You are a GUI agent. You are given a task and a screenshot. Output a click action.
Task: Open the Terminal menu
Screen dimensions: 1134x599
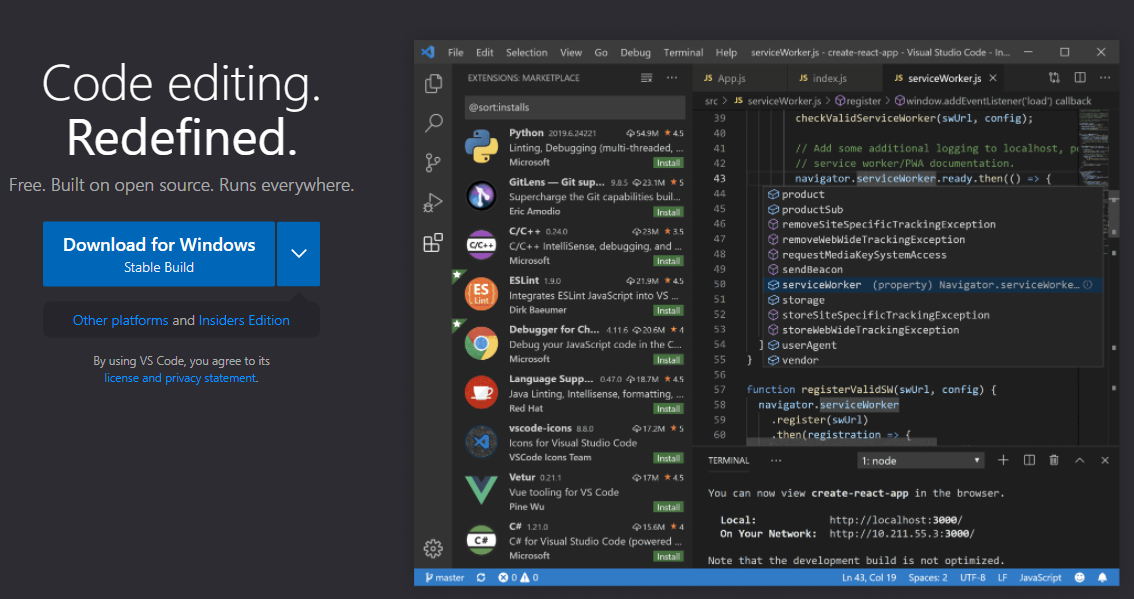[683, 52]
